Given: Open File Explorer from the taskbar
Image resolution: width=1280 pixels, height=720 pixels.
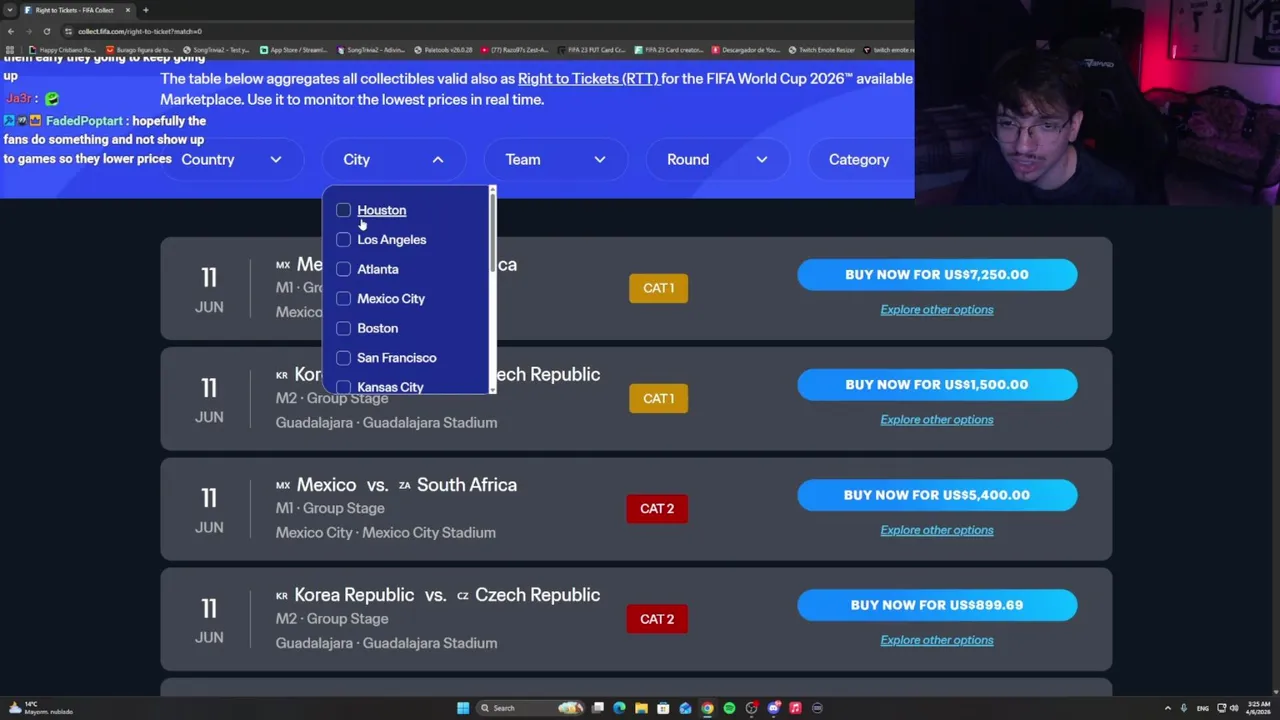Looking at the screenshot, I should pyautogui.click(x=641, y=708).
